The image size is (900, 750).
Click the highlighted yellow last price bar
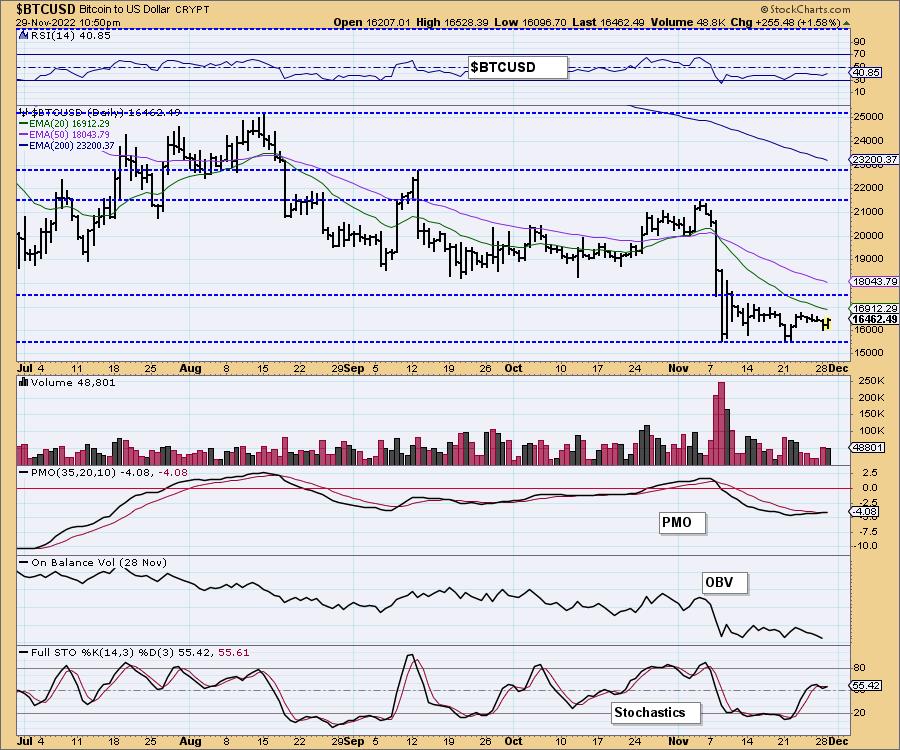pos(827,322)
